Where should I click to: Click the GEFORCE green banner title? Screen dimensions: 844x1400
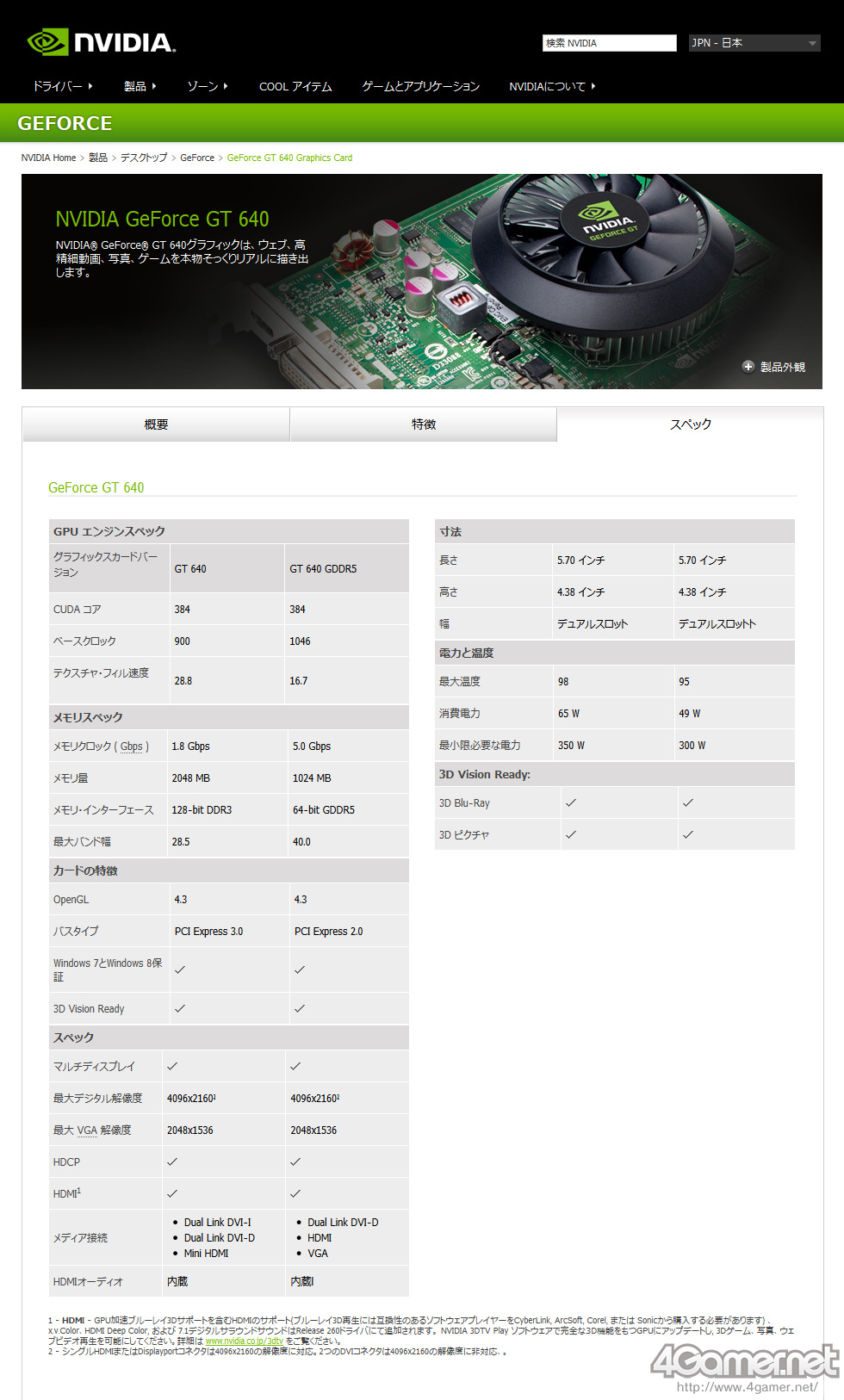point(65,123)
